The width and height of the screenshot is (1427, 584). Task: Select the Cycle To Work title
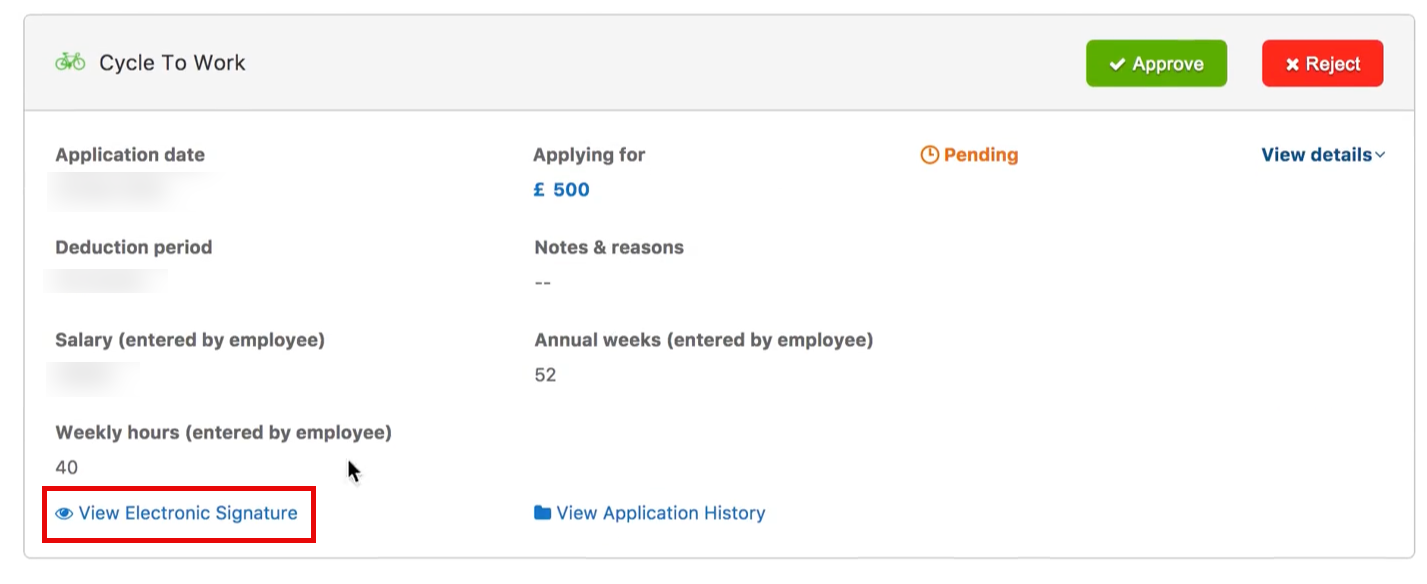[172, 63]
